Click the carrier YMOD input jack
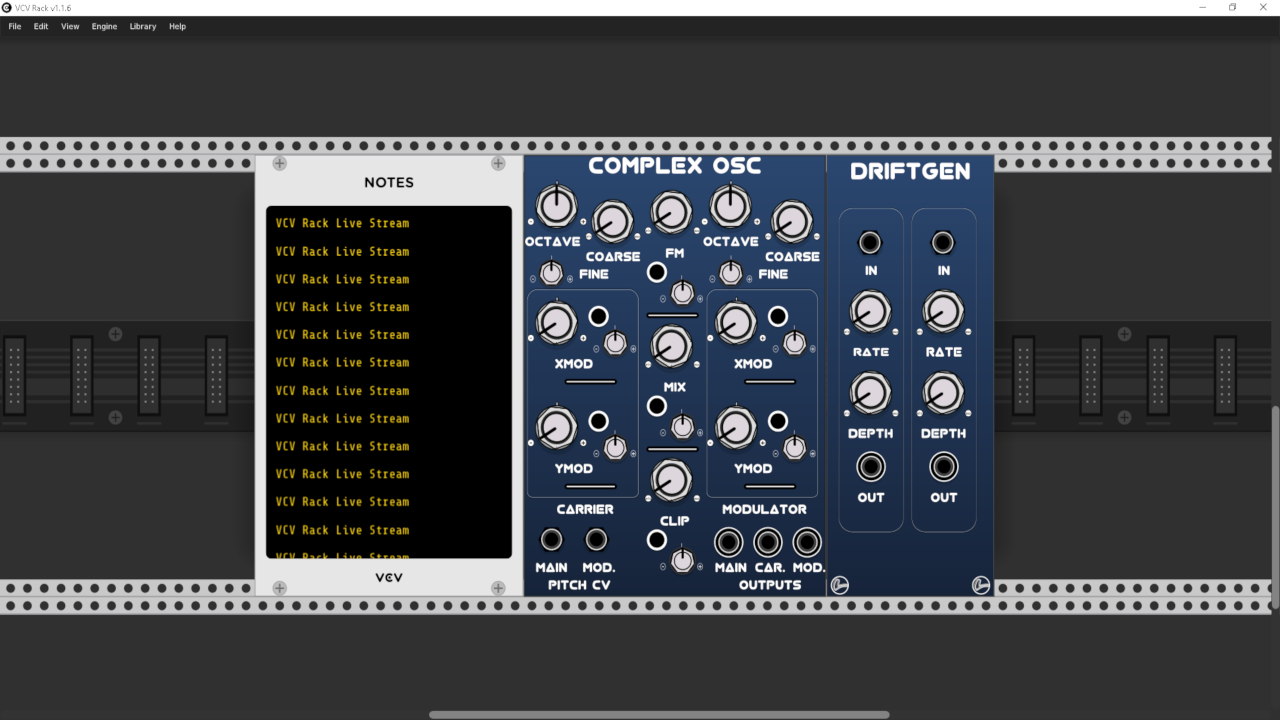This screenshot has width=1280, height=720. point(598,421)
